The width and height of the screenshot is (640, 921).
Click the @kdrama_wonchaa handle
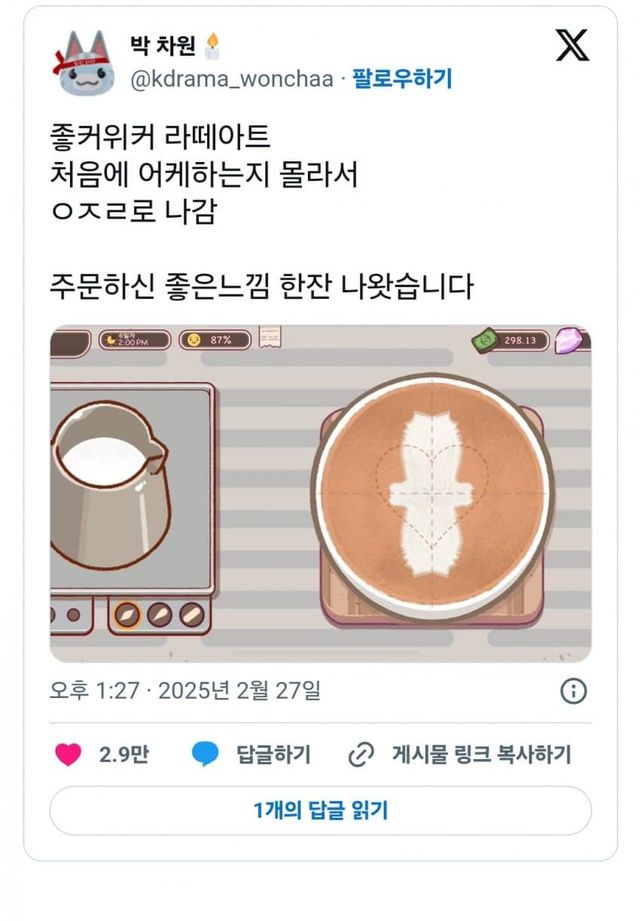pos(232,79)
